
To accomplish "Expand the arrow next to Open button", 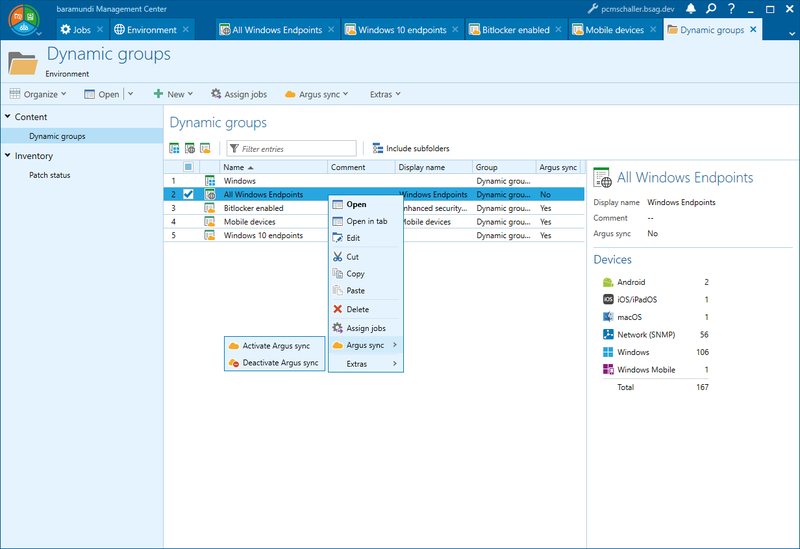I will [131, 94].
